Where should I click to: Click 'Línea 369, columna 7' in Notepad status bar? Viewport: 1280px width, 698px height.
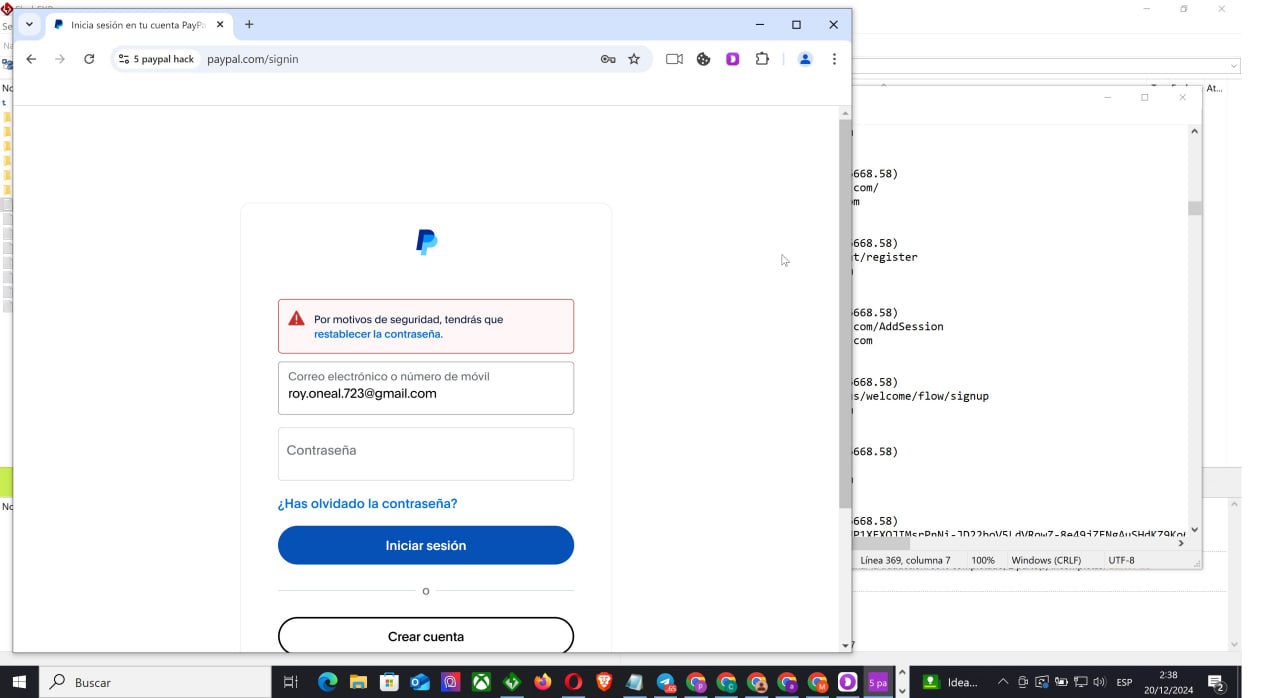[x=905, y=560]
